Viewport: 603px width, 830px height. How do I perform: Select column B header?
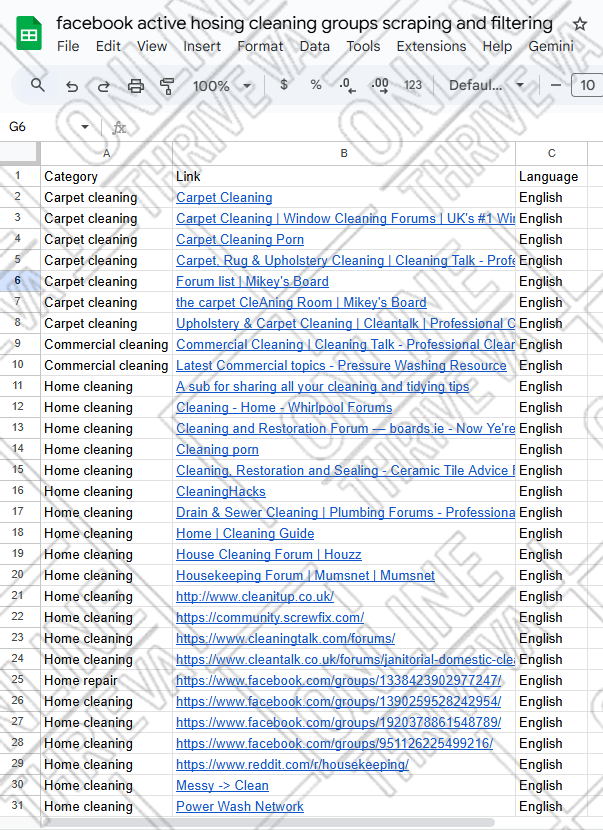click(344, 154)
